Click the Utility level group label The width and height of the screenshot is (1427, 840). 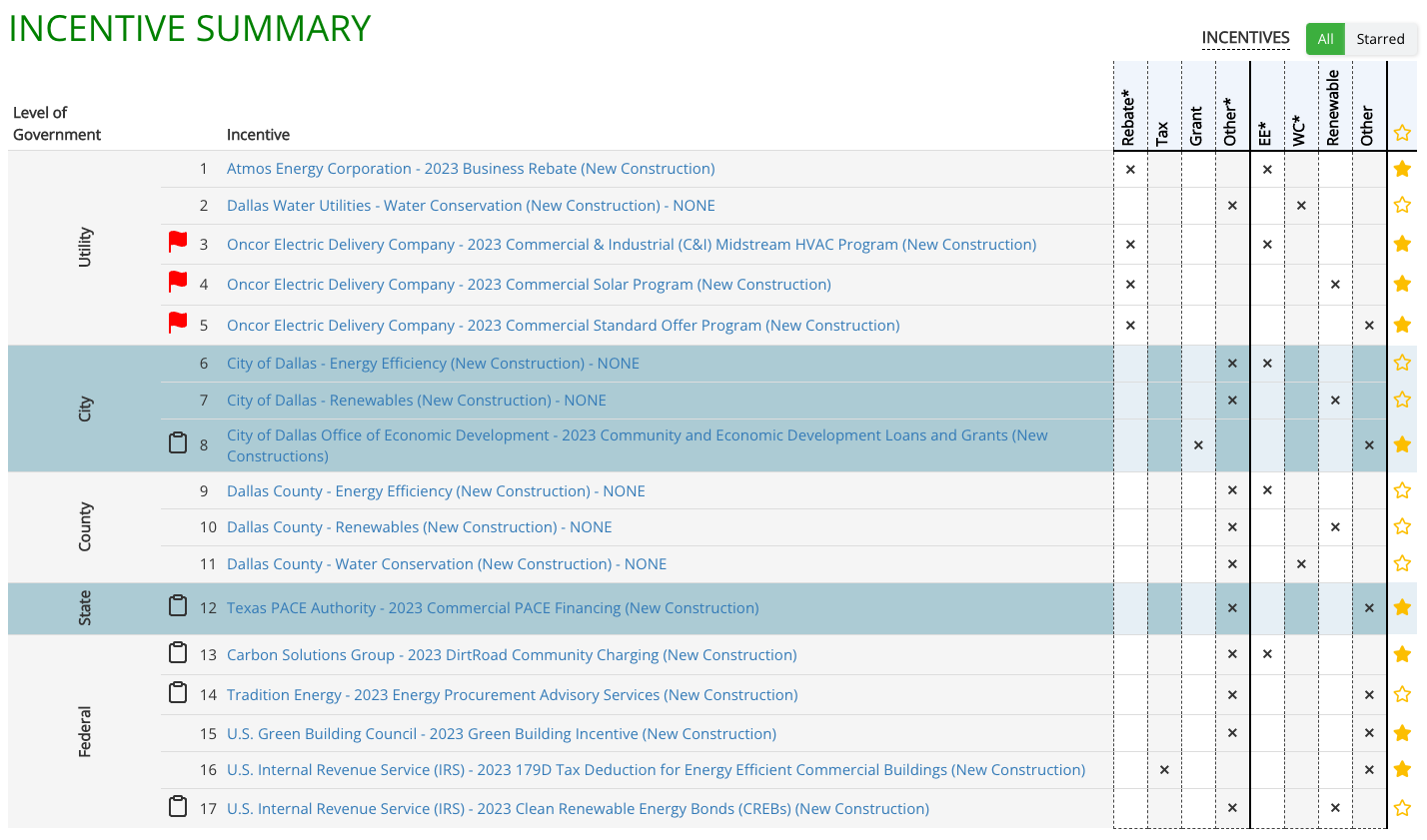coord(85,247)
